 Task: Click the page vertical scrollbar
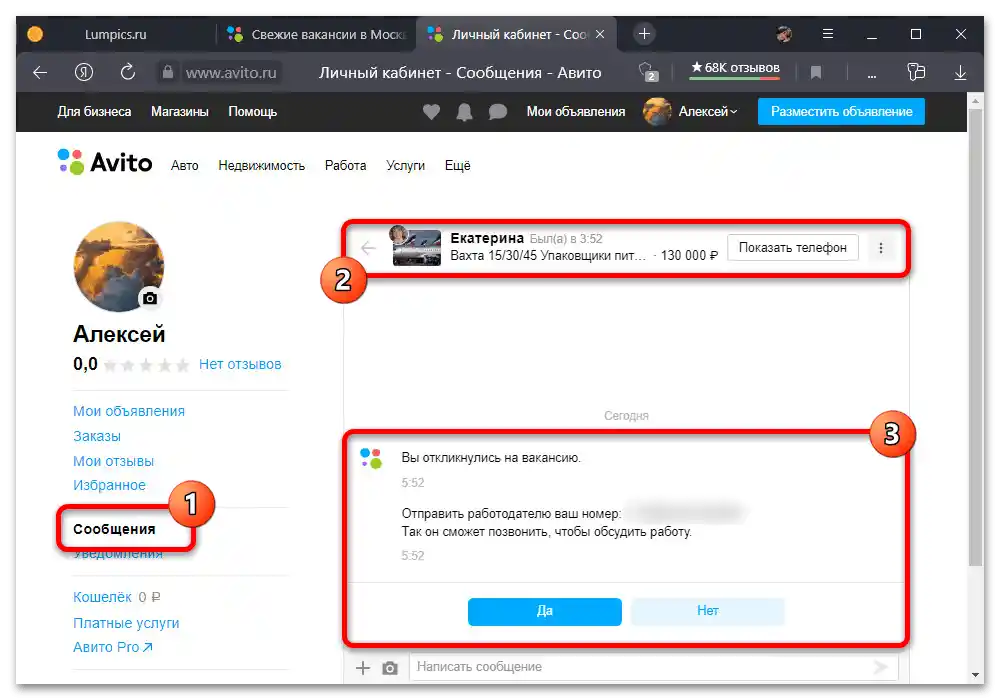[x=975, y=337]
